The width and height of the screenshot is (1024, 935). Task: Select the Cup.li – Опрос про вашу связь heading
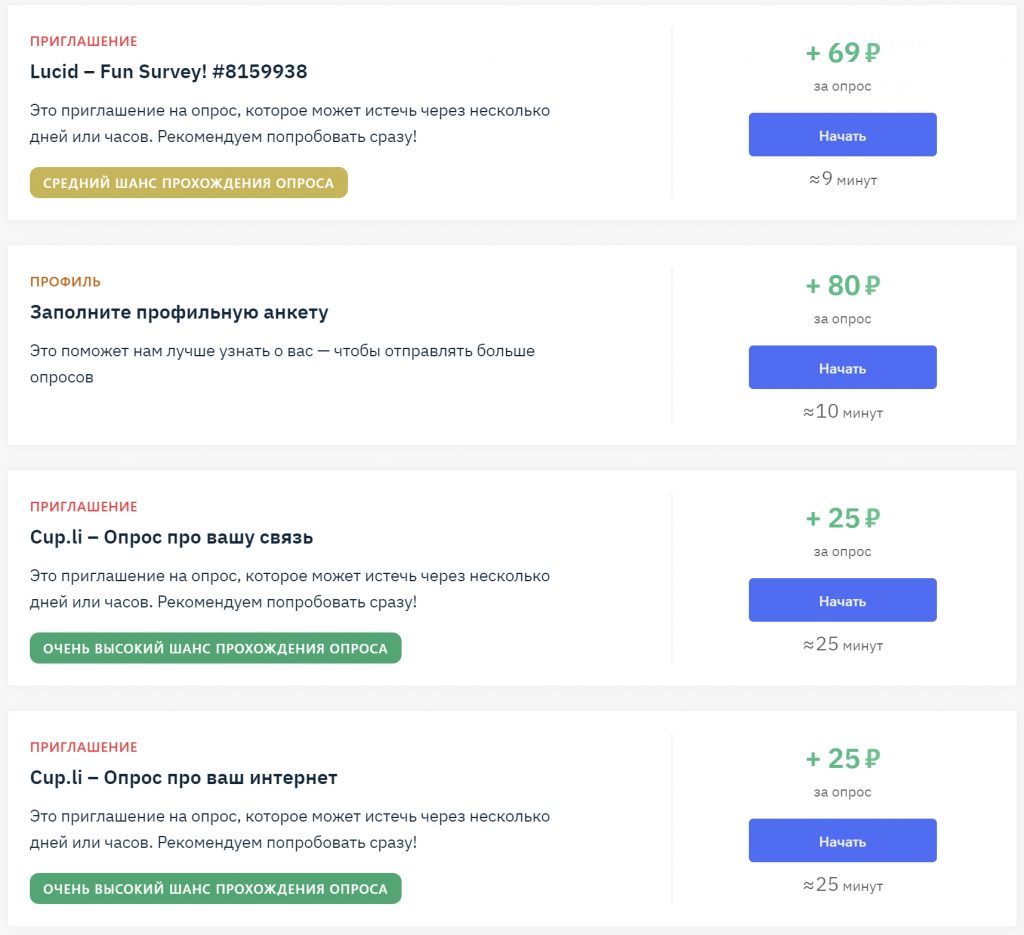coord(171,538)
